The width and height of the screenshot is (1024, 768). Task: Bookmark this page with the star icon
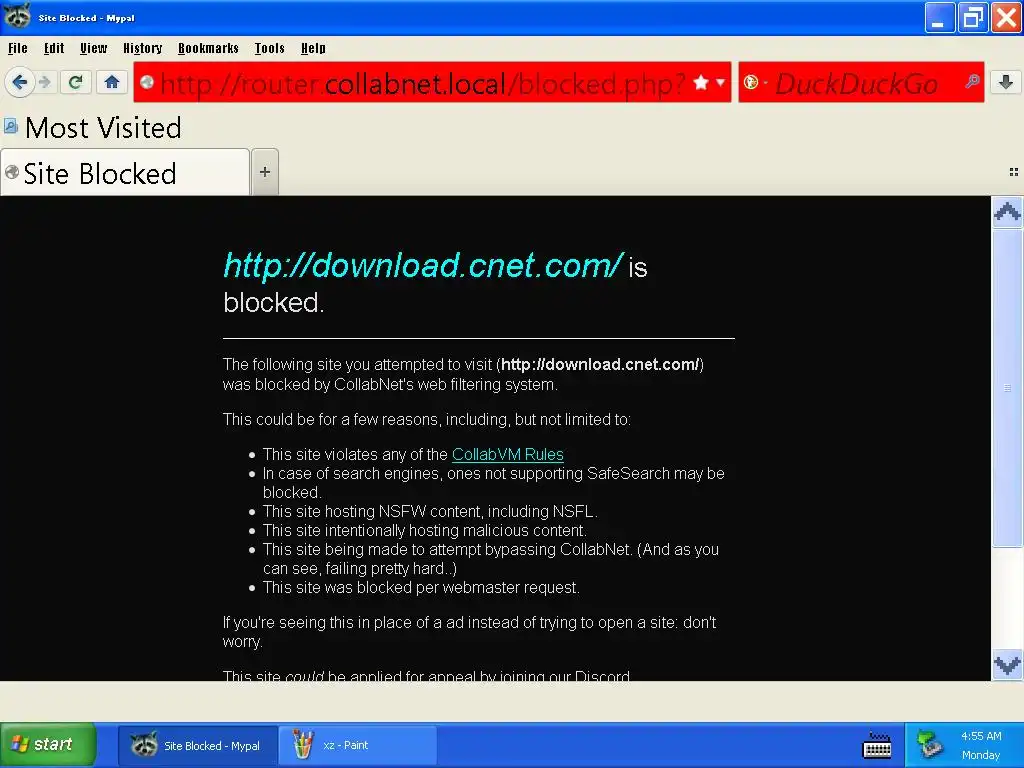click(701, 82)
